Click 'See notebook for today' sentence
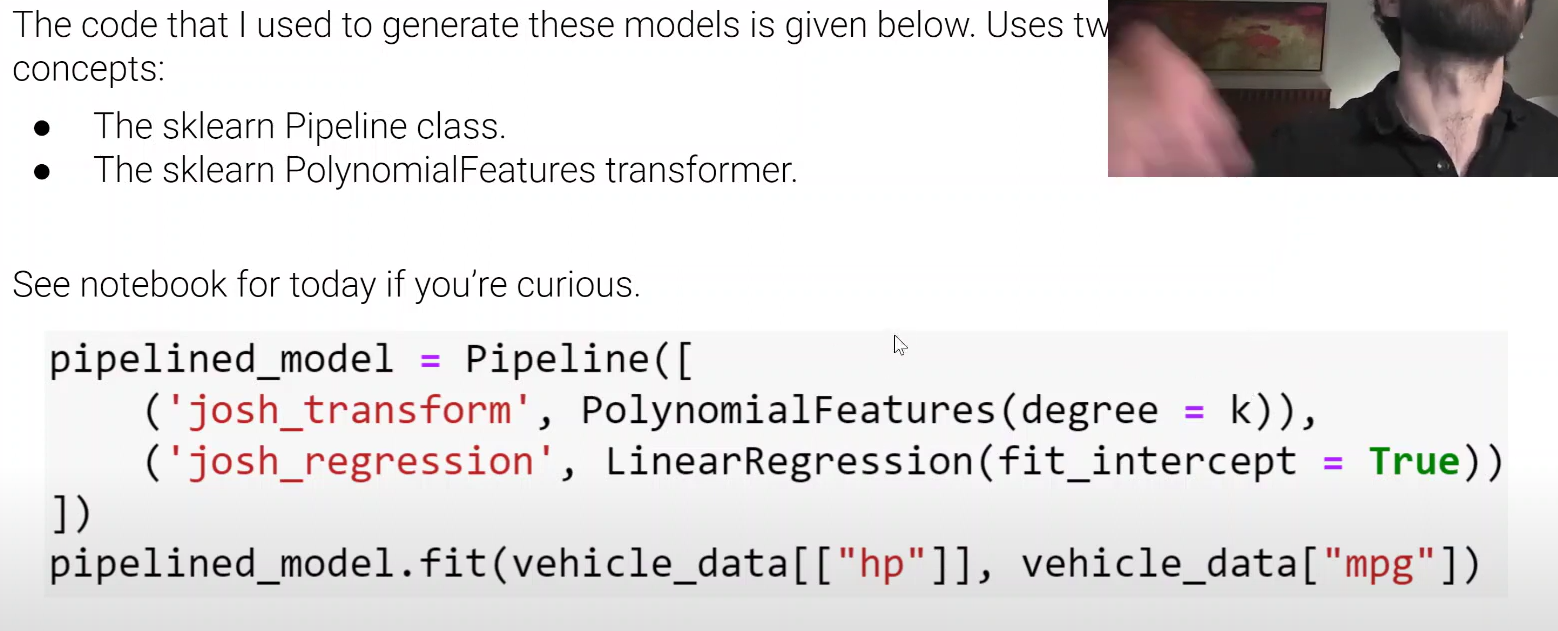The image size is (1558, 631). point(326,285)
